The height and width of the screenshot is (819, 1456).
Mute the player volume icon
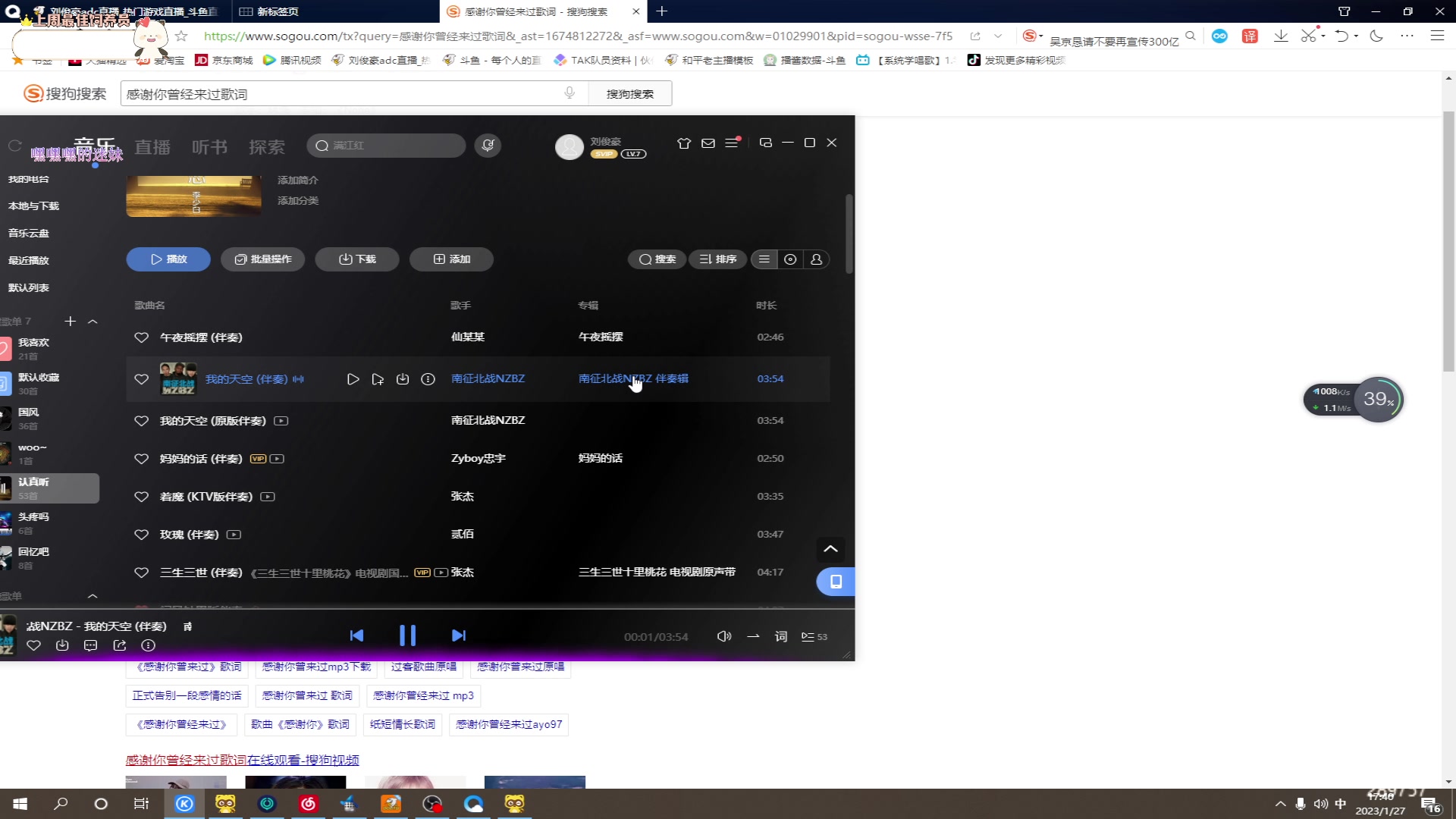(723, 636)
